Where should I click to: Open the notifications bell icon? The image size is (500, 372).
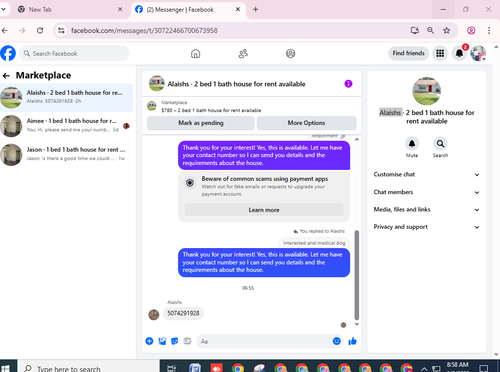coord(459,53)
